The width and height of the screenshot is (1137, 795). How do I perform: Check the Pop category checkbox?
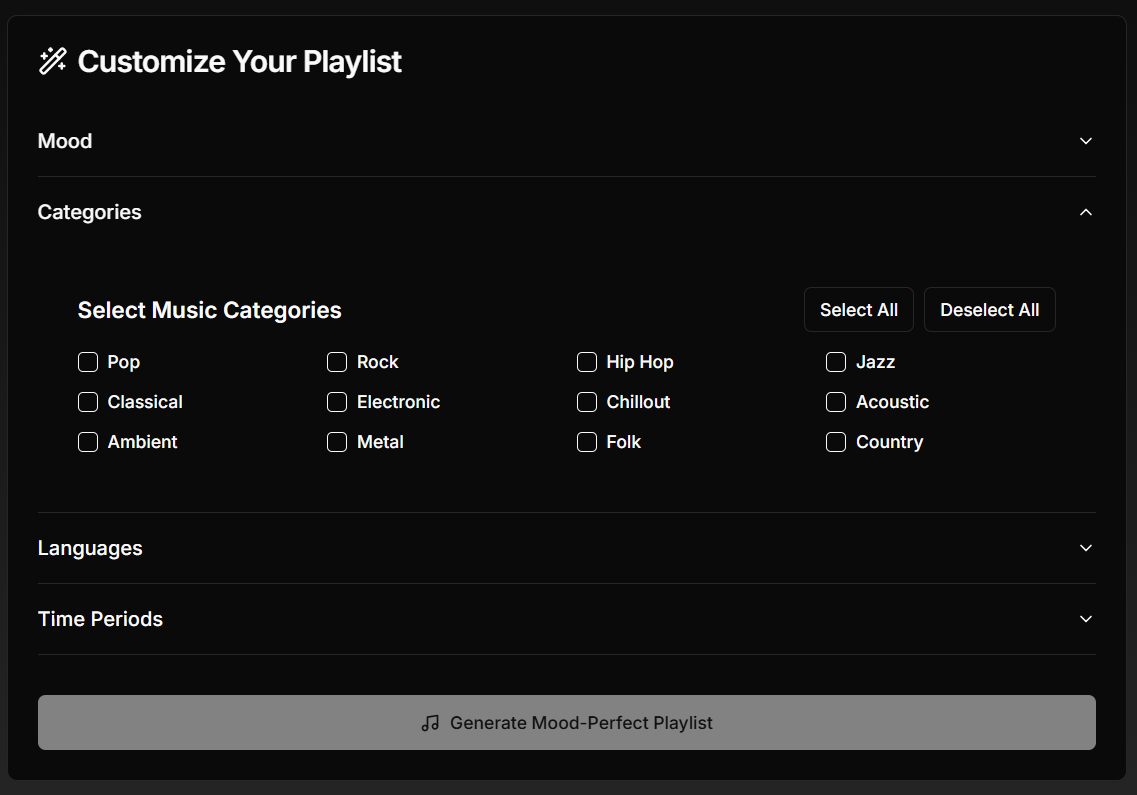coord(88,362)
